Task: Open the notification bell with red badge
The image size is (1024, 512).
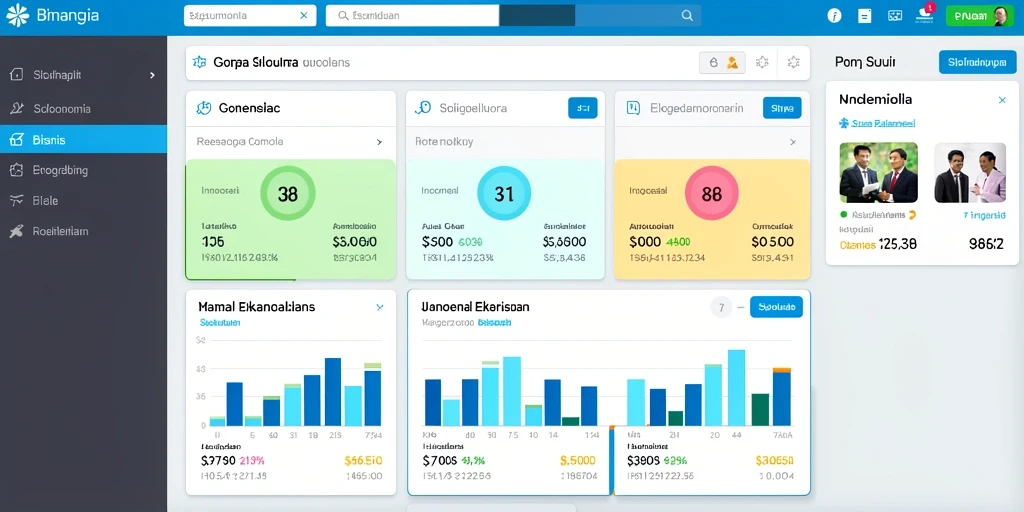Action: pyautogui.click(x=926, y=13)
